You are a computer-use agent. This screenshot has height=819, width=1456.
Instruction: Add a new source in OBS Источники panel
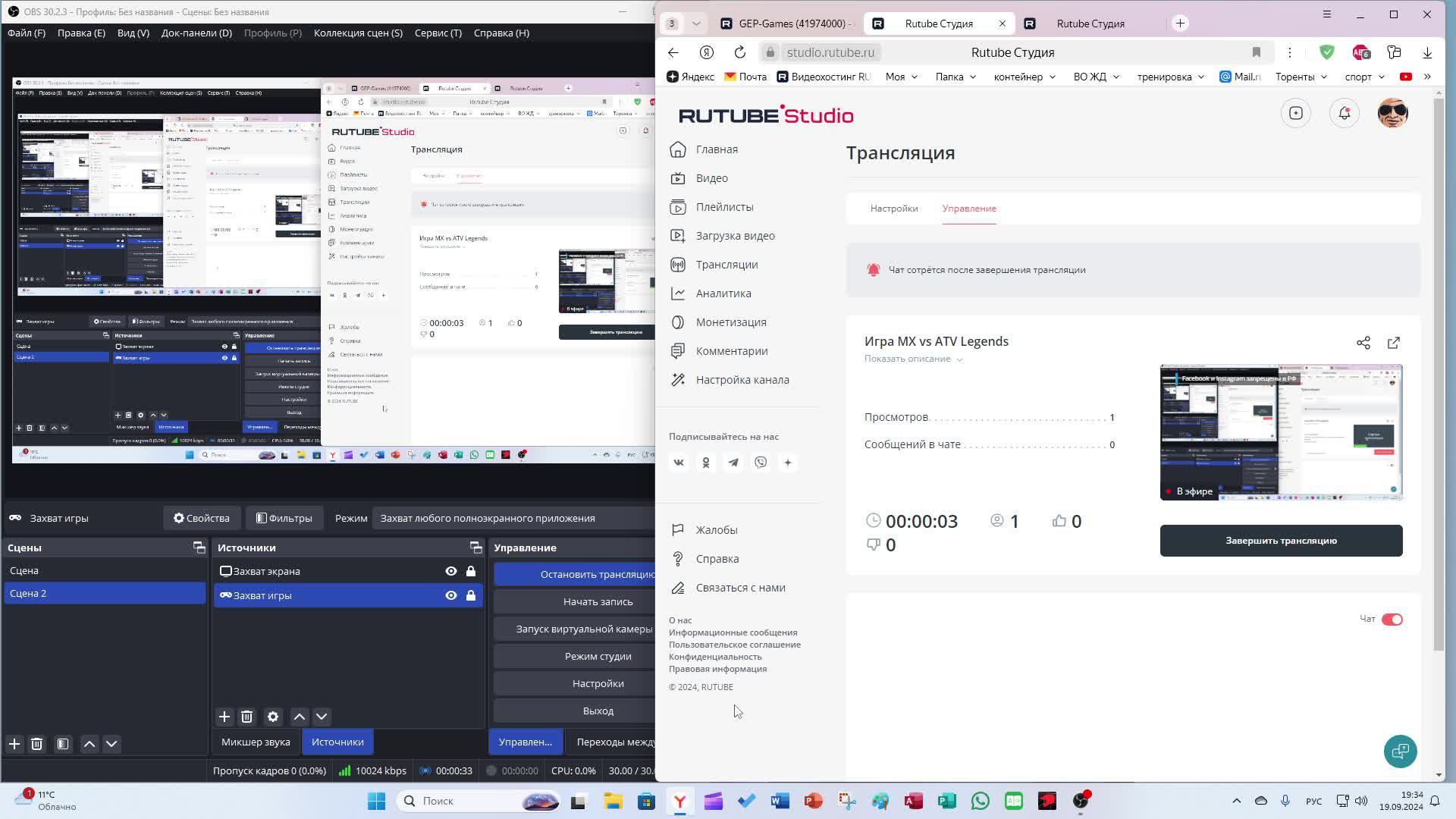[x=224, y=717]
